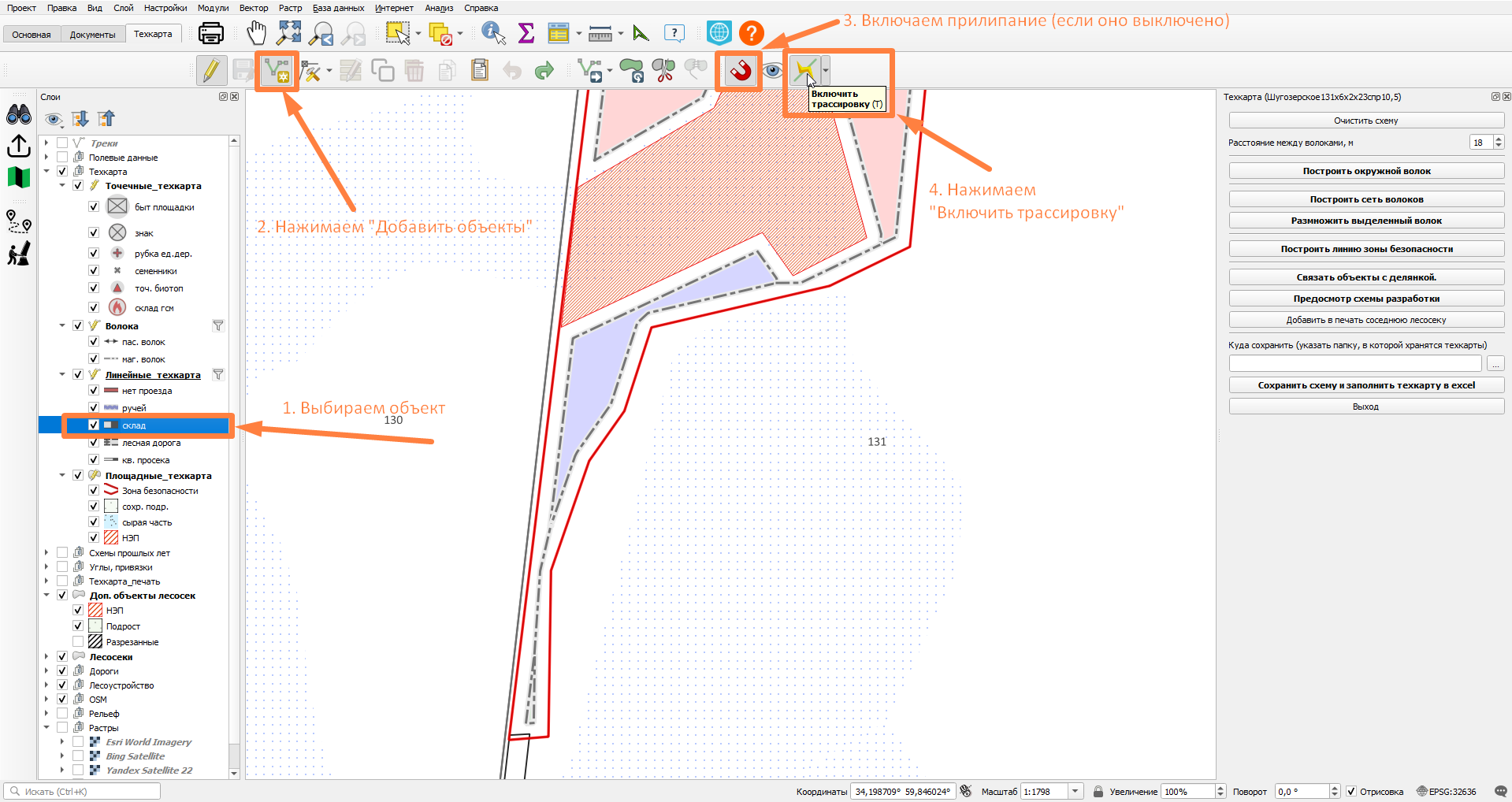Open the Масштаб scale dropdown

point(1075,791)
